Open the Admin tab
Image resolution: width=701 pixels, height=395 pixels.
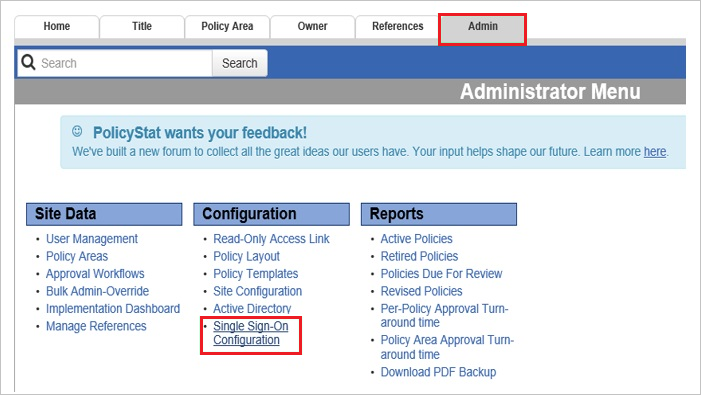tap(483, 28)
